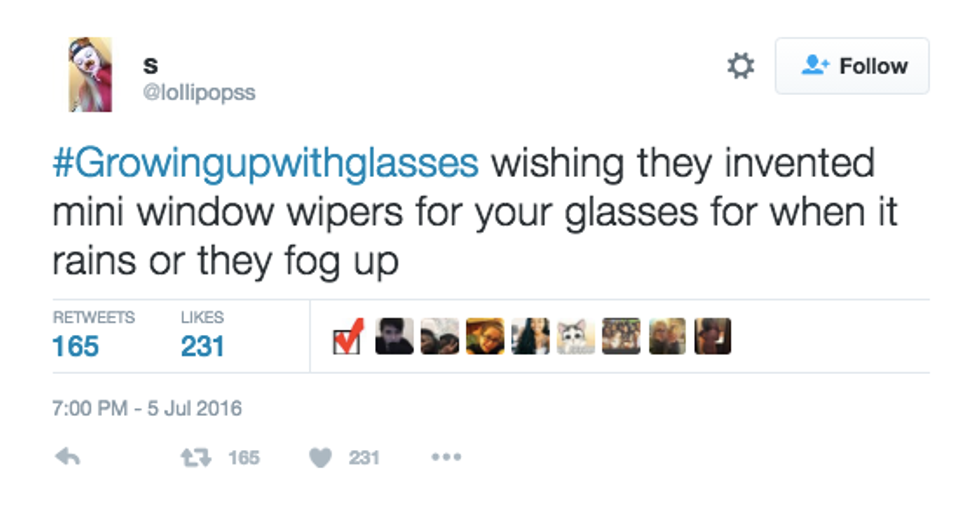
Task: Click the last liker avatar in the row
Action: point(713,337)
